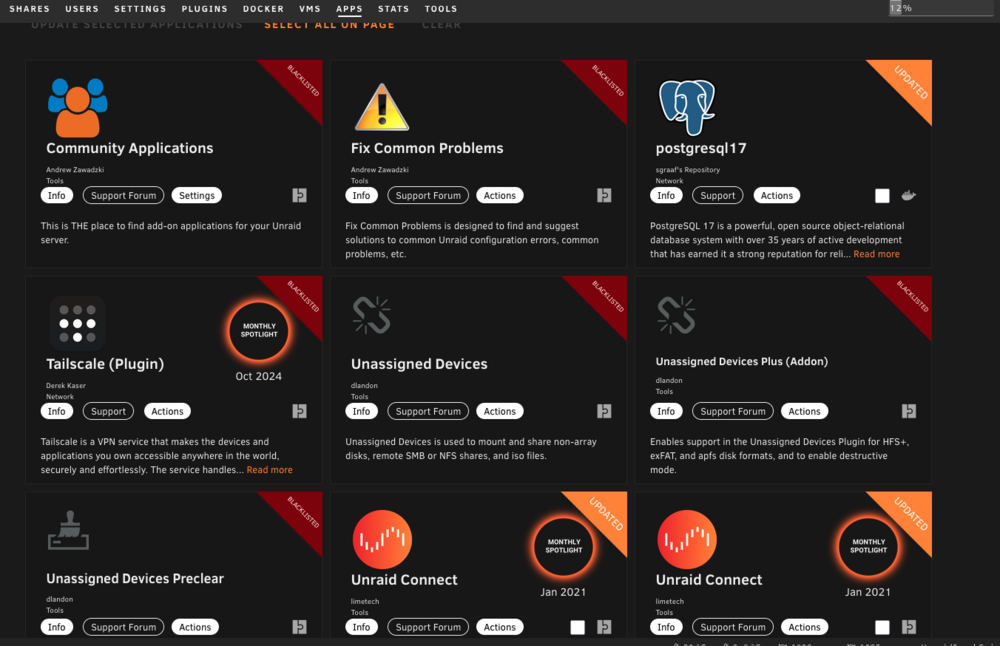
Task: Click the 'Derek Kaser' author text
Action: (x=66, y=385)
